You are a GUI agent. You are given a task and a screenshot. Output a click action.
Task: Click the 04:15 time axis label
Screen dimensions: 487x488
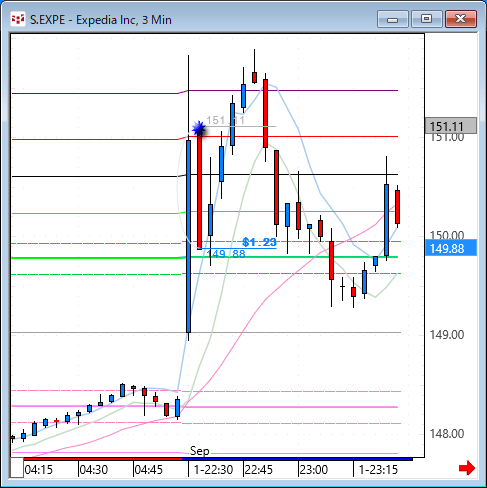(39, 470)
